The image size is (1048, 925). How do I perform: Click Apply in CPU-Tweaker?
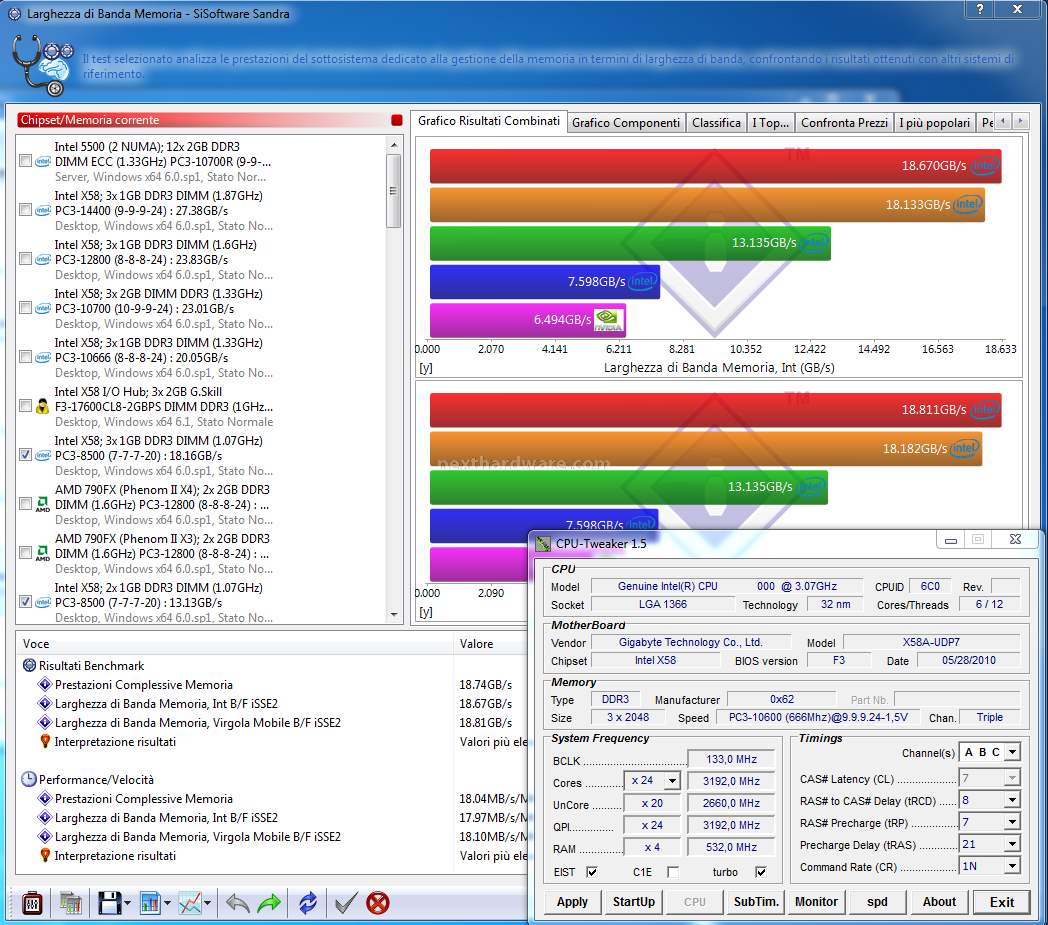point(573,902)
